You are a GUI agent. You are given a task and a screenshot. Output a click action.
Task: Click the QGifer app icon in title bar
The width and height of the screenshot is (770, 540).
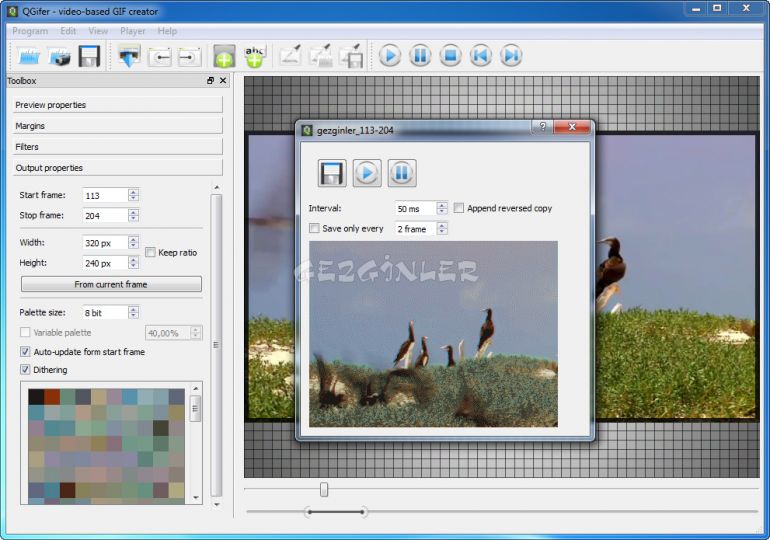(12, 11)
